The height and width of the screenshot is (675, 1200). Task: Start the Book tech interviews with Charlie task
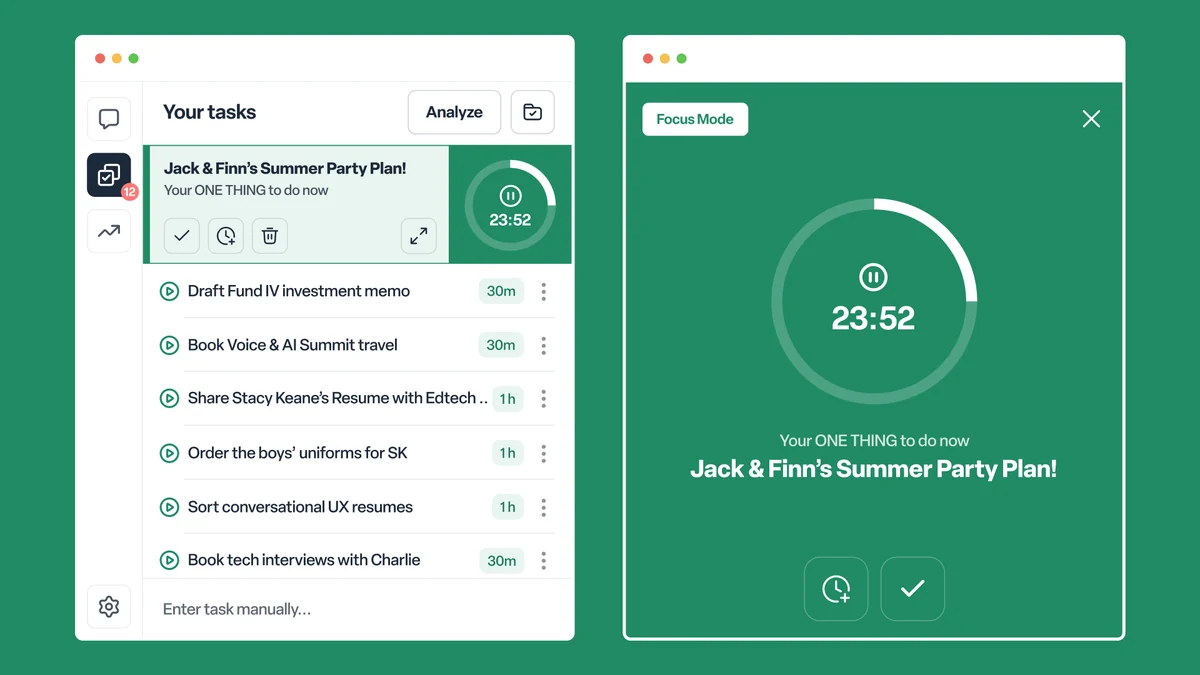169,560
